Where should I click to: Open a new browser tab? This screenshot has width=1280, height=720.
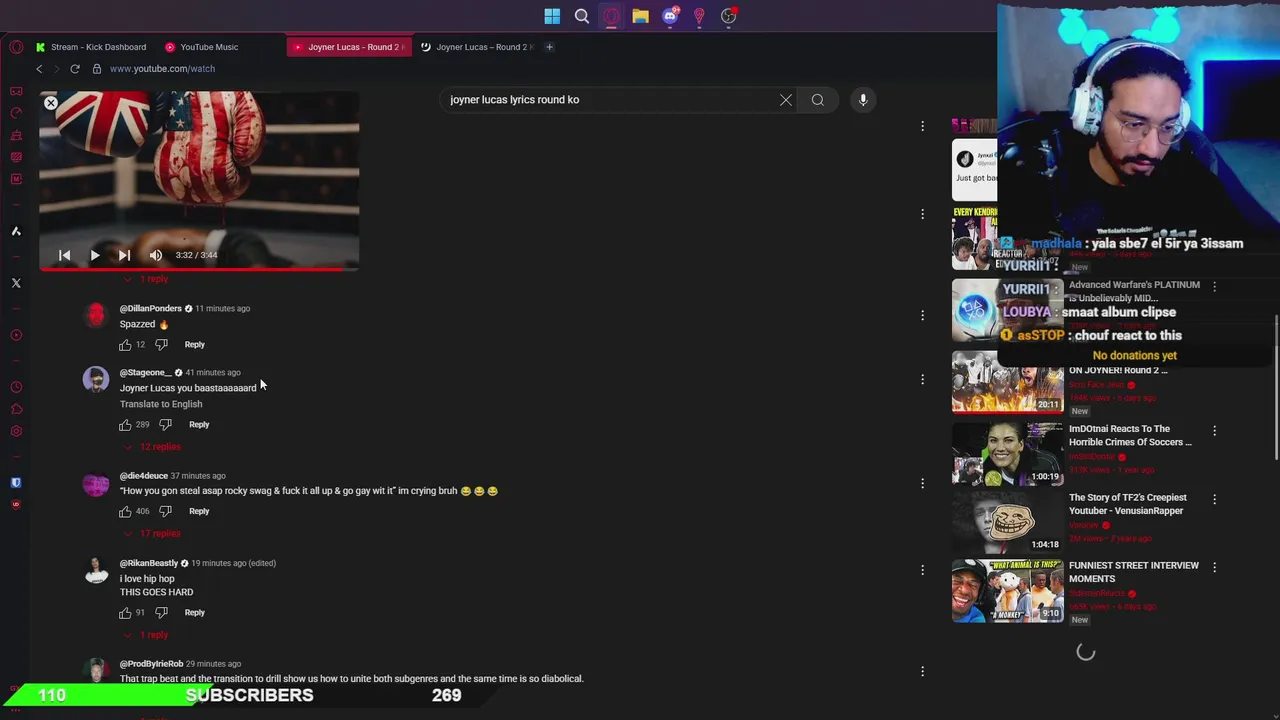(x=549, y=47)
